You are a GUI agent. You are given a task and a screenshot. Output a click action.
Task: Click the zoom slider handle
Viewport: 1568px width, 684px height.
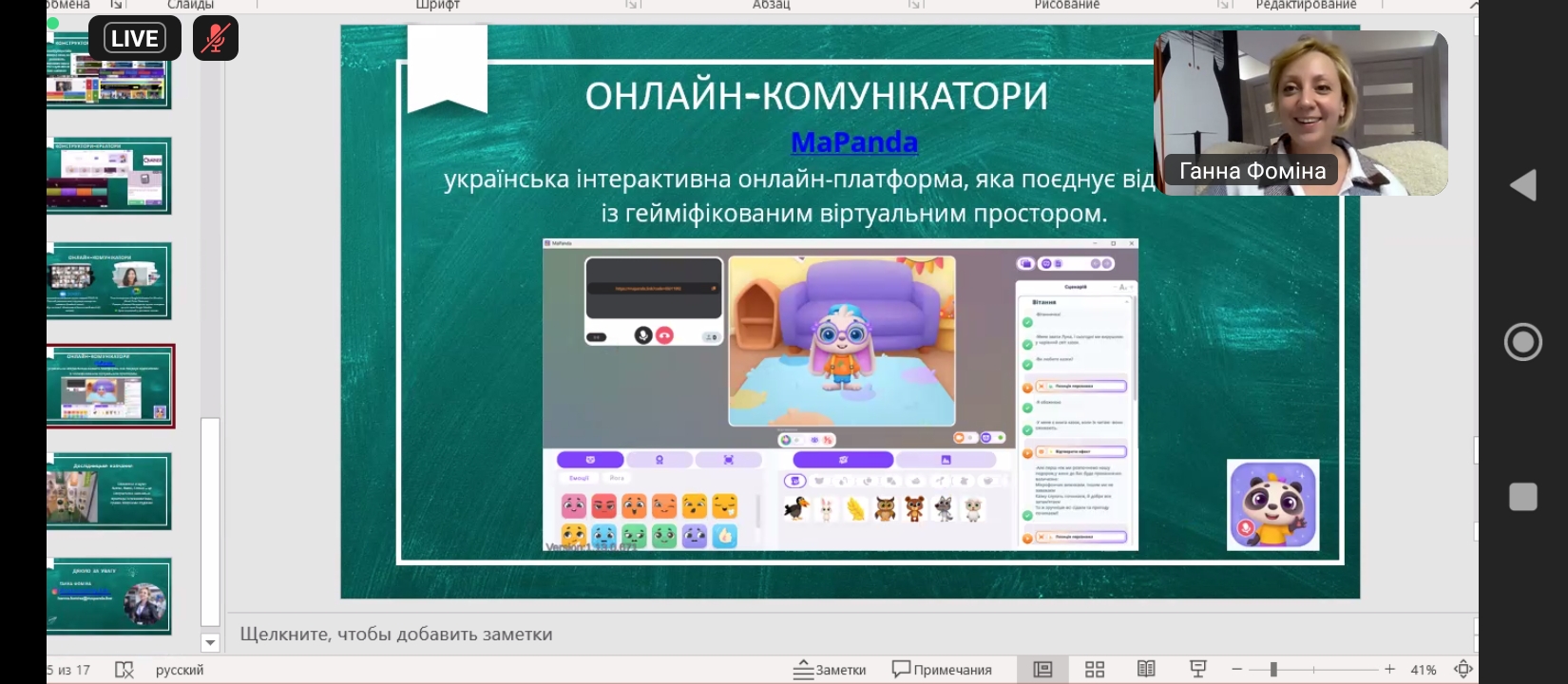[x=1273, y=670]
